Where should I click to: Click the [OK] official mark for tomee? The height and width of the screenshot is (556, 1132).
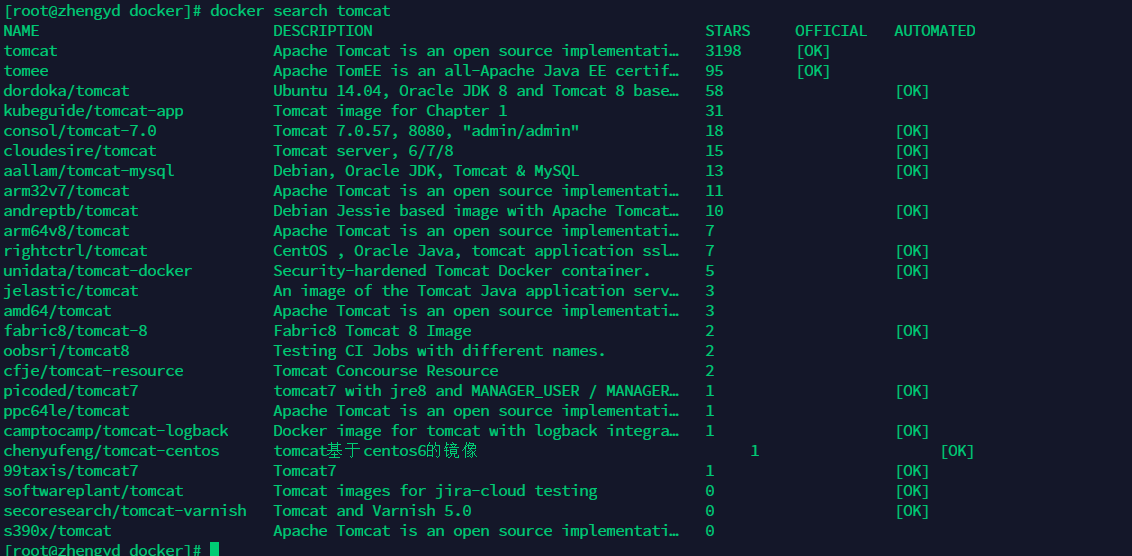tap(813, 71)
